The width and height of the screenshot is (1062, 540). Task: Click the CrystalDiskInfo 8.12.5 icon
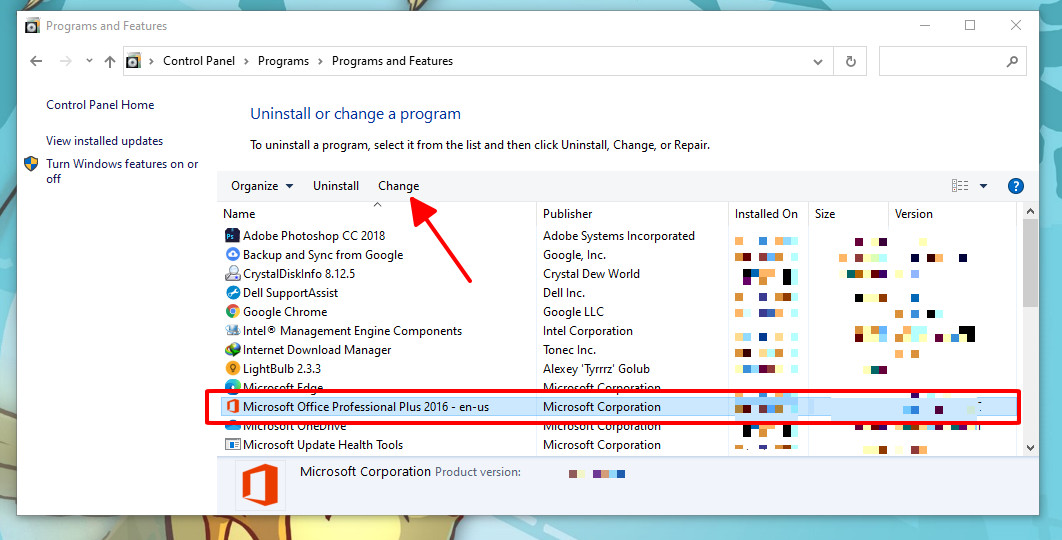click(232, 274)
